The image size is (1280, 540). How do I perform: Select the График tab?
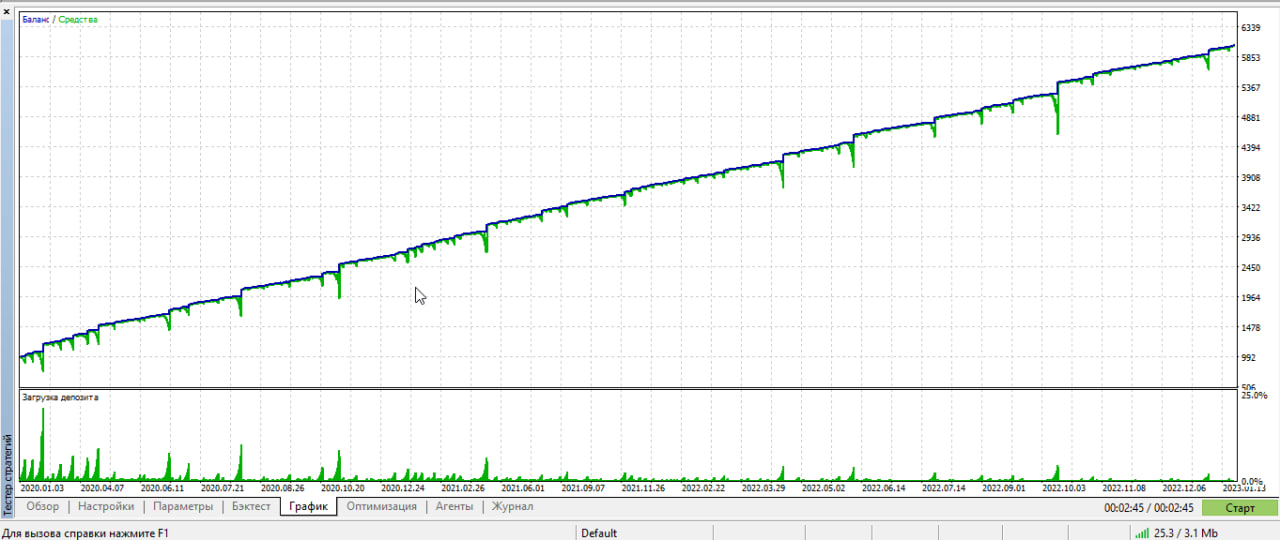pyautogui.click(x=308, y=507)
